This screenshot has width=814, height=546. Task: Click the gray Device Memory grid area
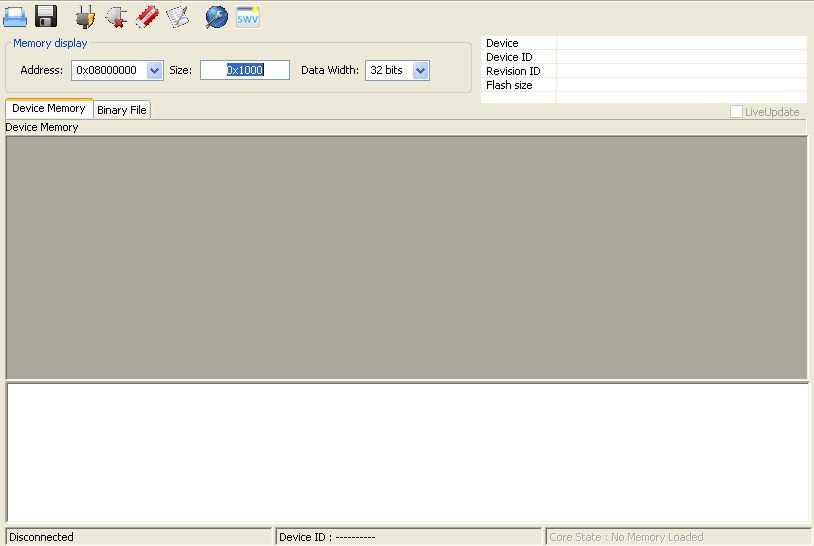coord(406,257)
